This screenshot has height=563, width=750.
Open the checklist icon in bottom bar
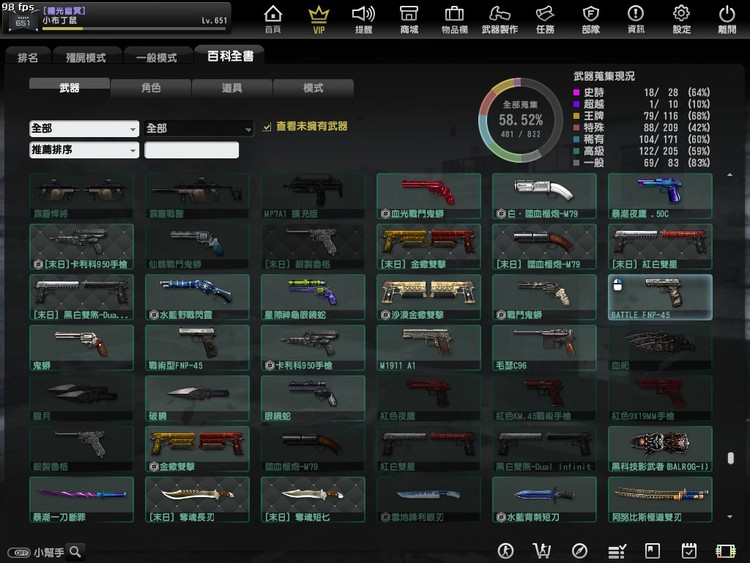tap(617, 551)
